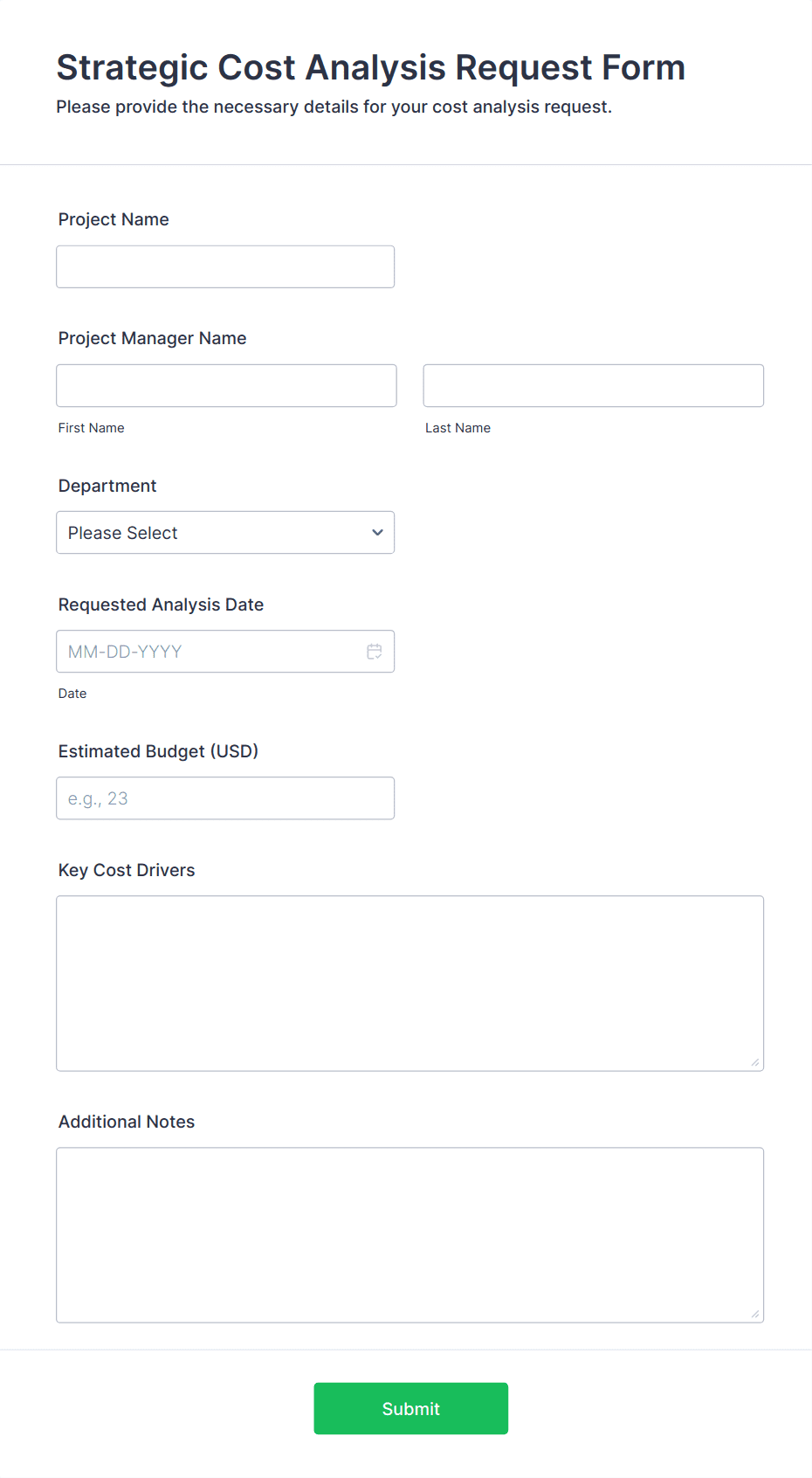Click the Project Name label
This screenshot has width=812, height=1478.
tap(114, 220)
